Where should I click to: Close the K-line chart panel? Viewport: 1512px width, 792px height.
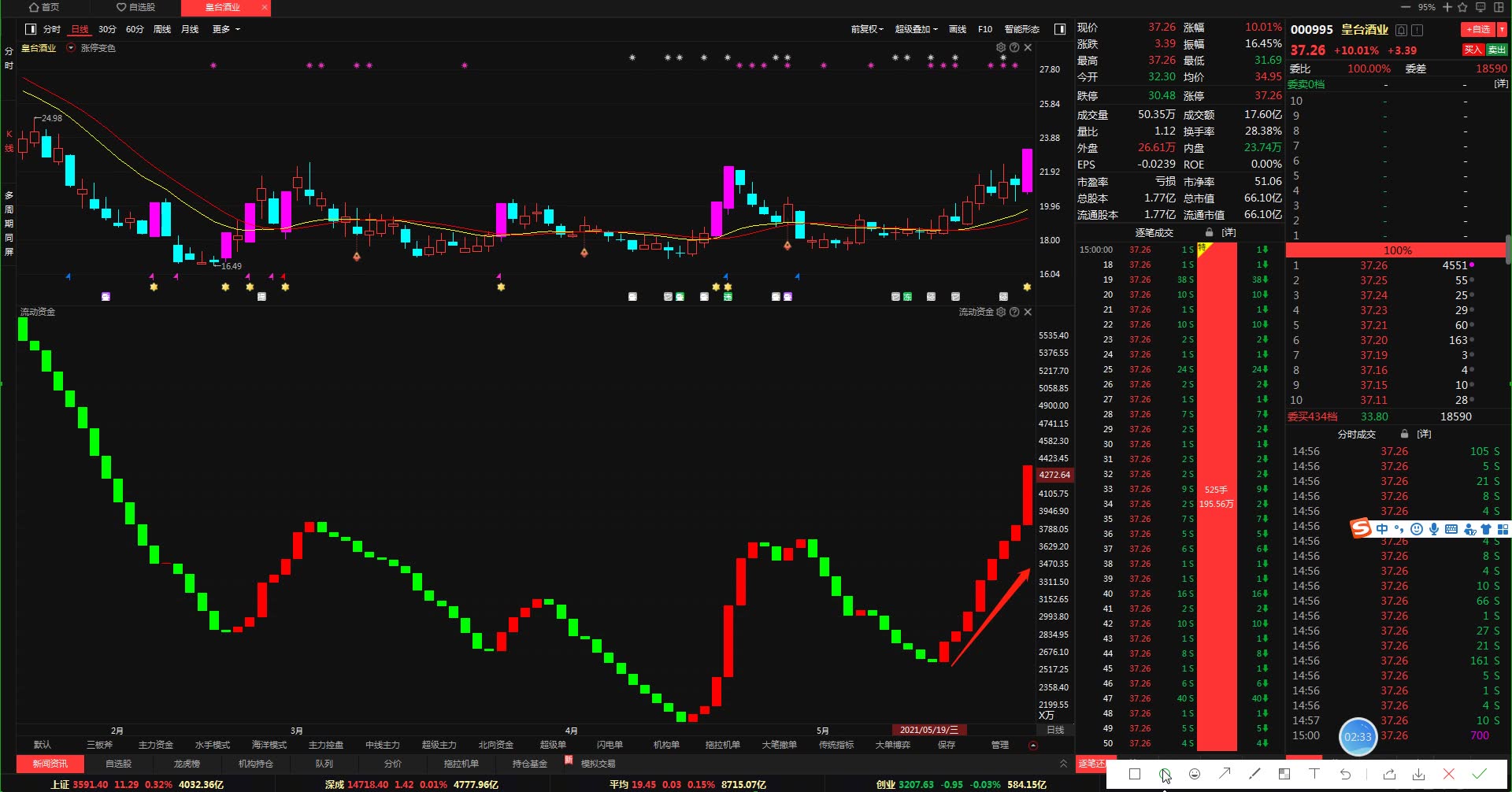point(1028,47)
